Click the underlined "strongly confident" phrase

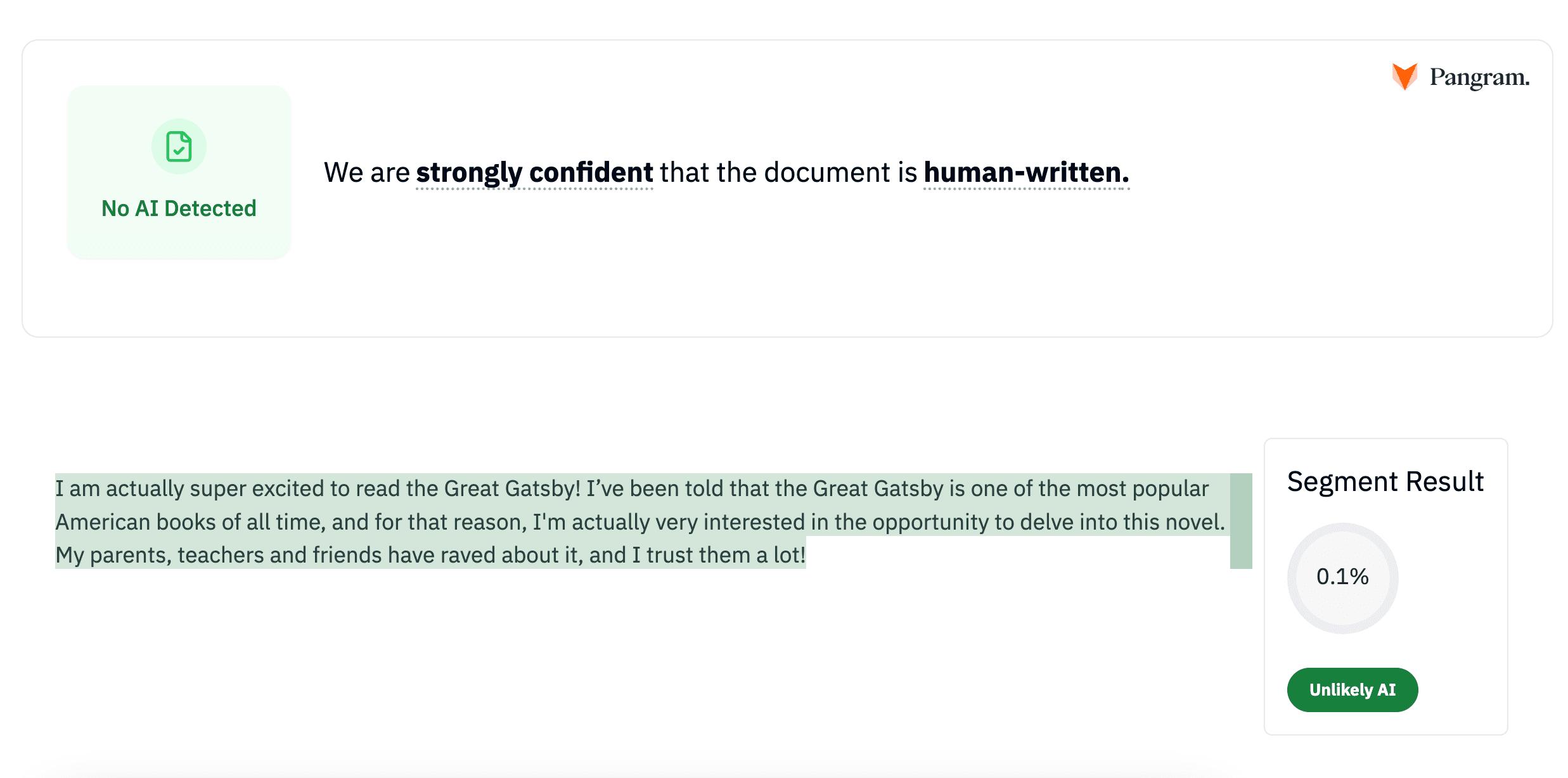[534, 172]
